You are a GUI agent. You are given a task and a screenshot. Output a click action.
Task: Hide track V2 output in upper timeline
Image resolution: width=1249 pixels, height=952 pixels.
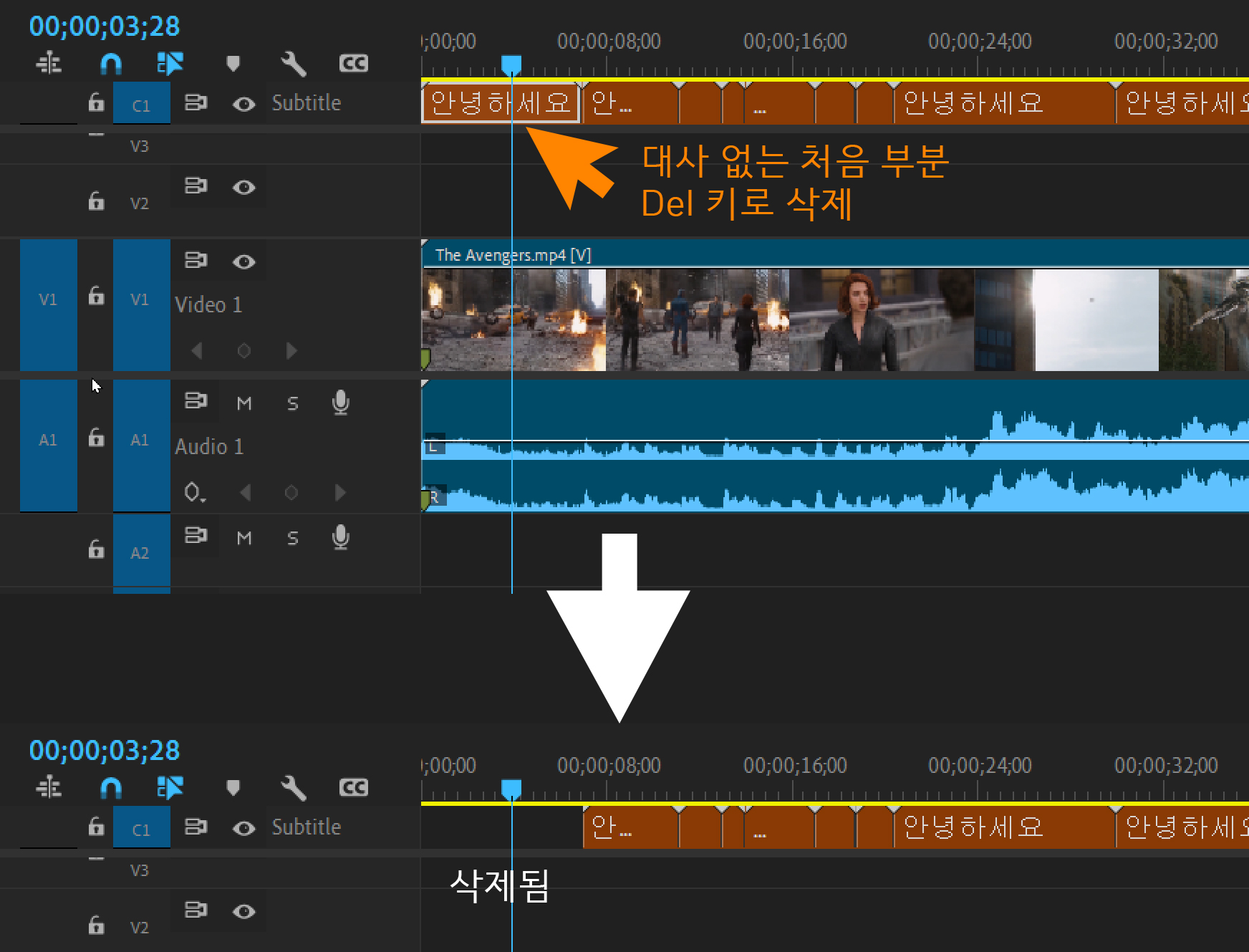pos(243,187)
